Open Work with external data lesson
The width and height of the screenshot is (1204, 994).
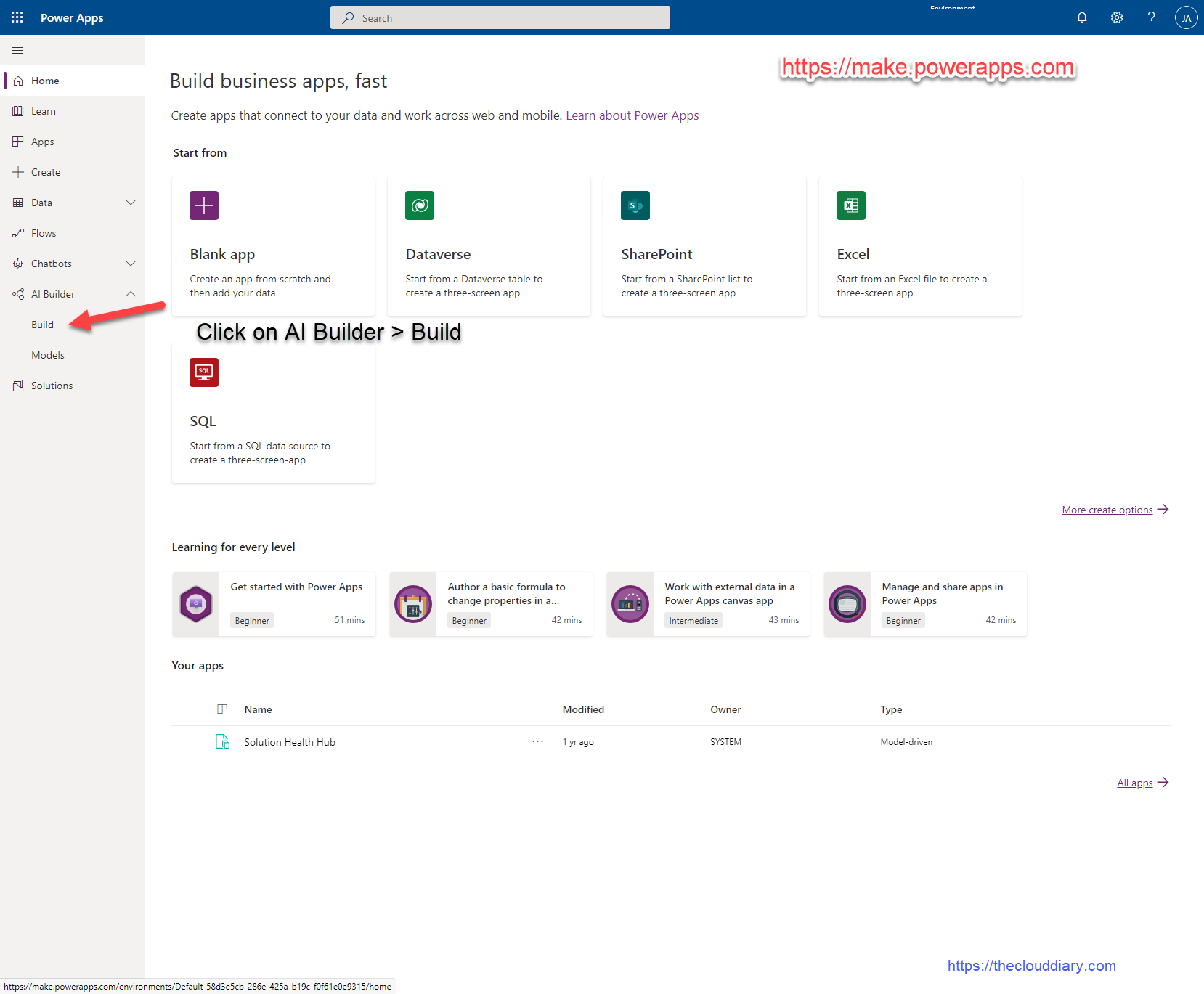708,604
